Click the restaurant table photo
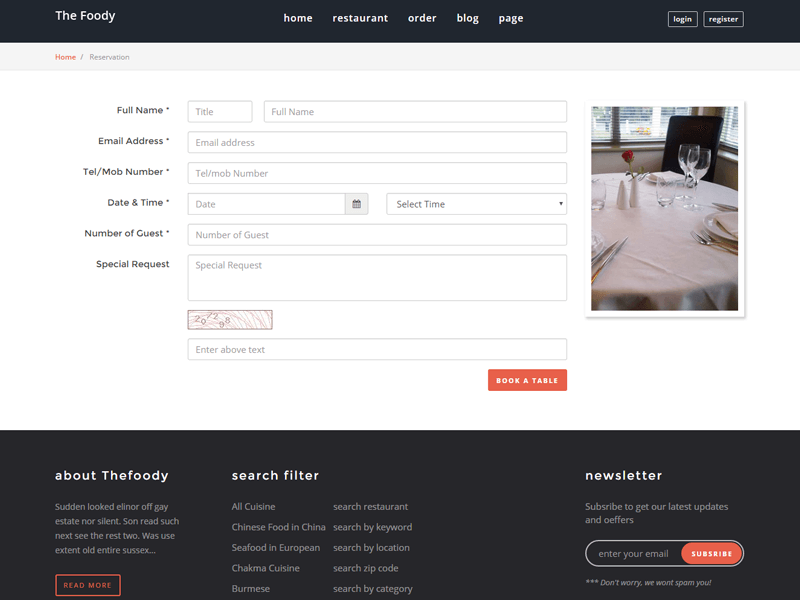Image resolution: width=800 pixels, height=600 pixels. 664,208
